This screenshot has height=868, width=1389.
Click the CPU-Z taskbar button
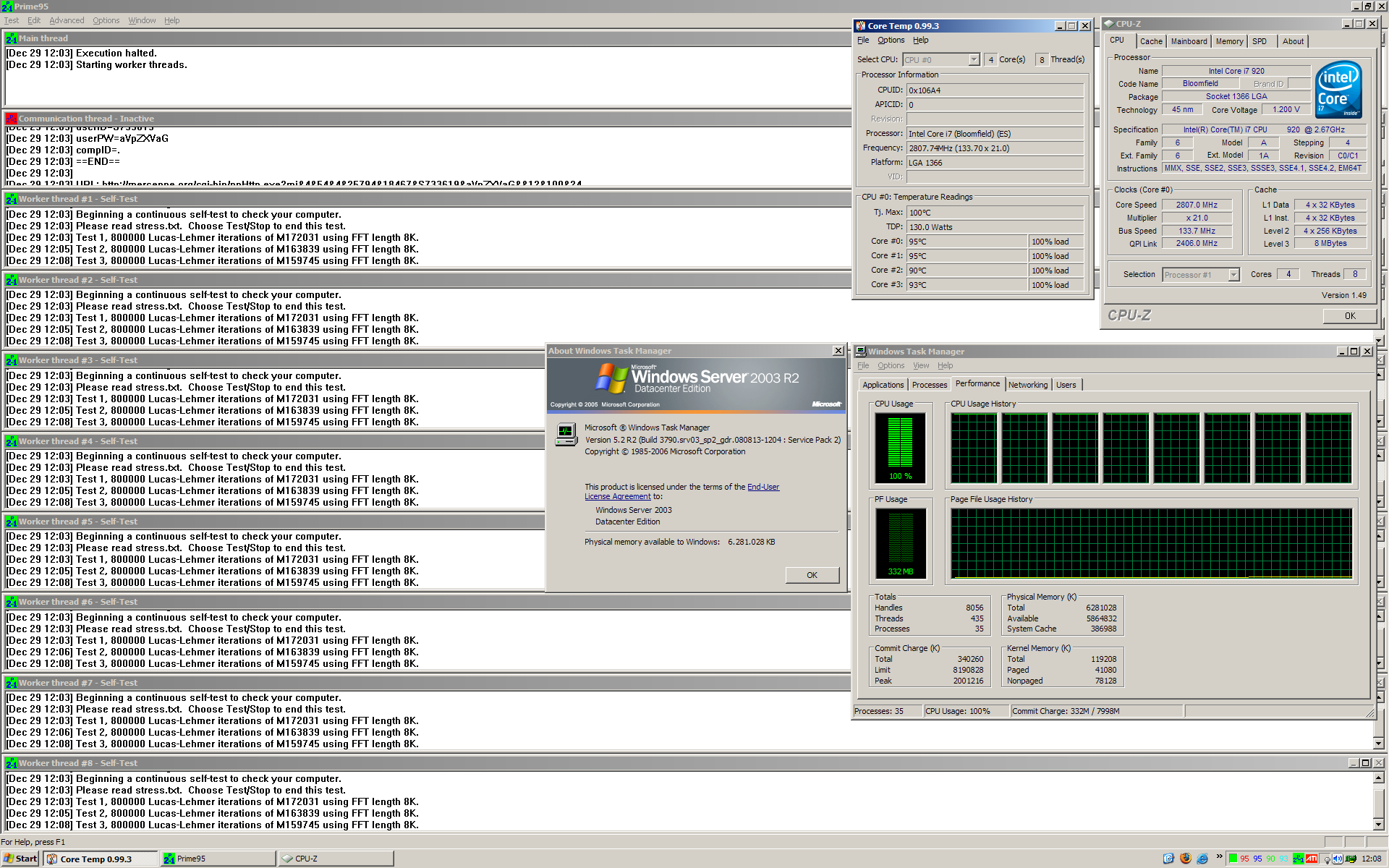pos(336,859)
